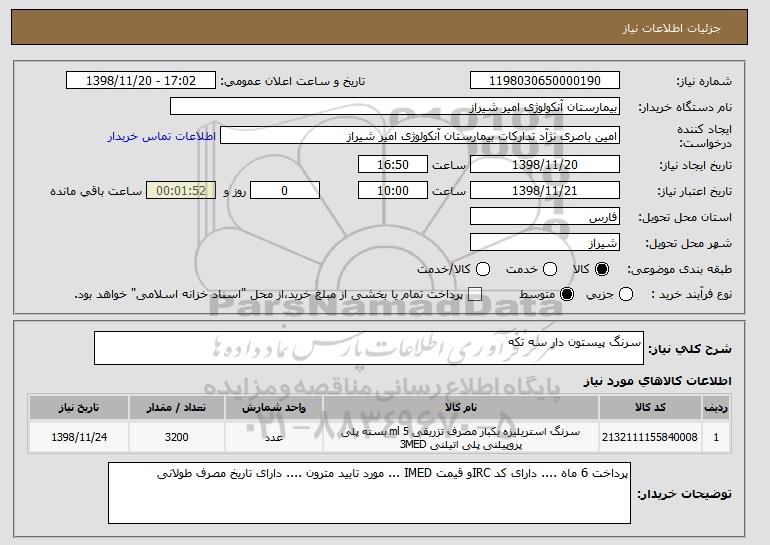Click product code 213211155840008 cell
This screenshot has width=770, height=545.
click(x=650, y=437)
